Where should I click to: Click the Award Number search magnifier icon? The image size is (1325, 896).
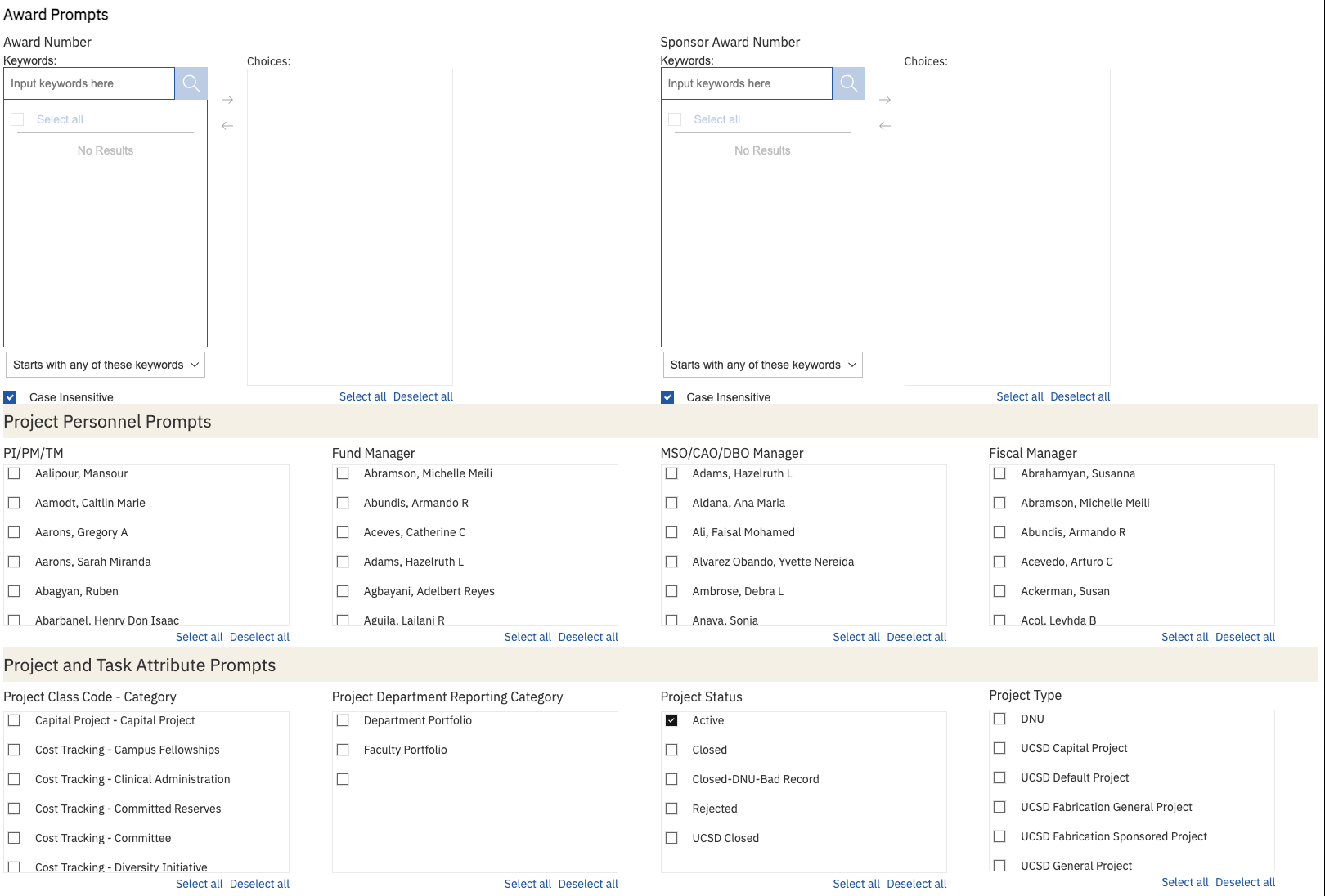pos(191,83)
